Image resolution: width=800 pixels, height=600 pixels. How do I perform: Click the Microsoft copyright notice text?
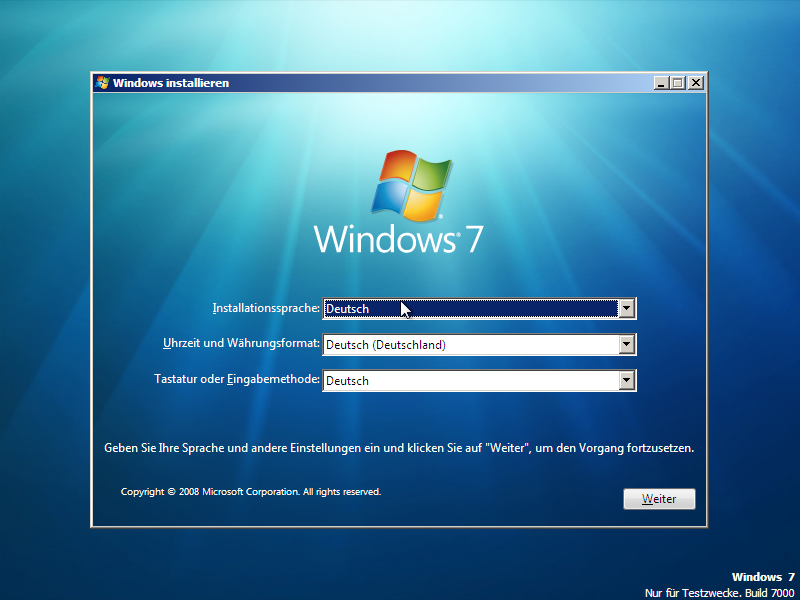pos(251,492)
